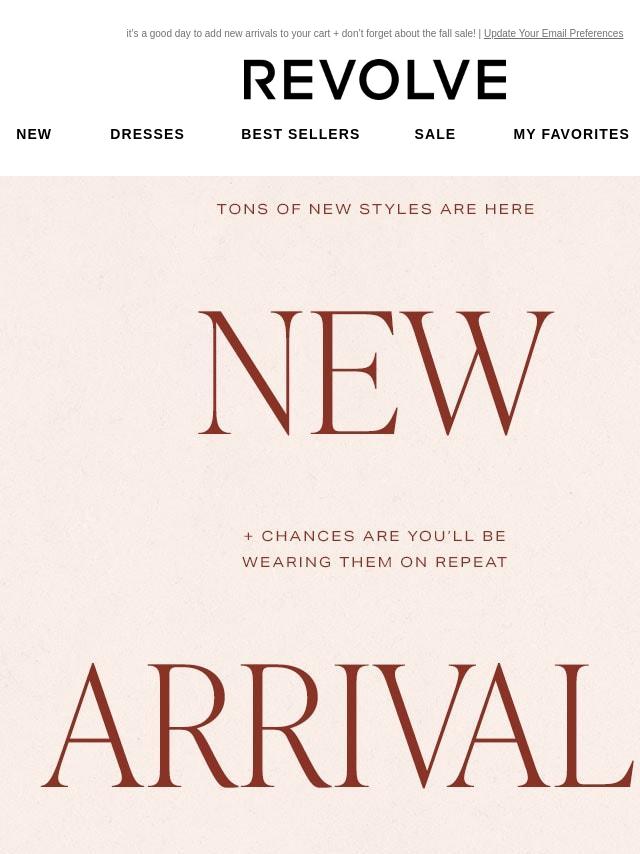Screen dimensions: 640x854
Task: Click the '+ CHANCES ARE YOU'LL BE' text line
Action: tap(375, 536)
